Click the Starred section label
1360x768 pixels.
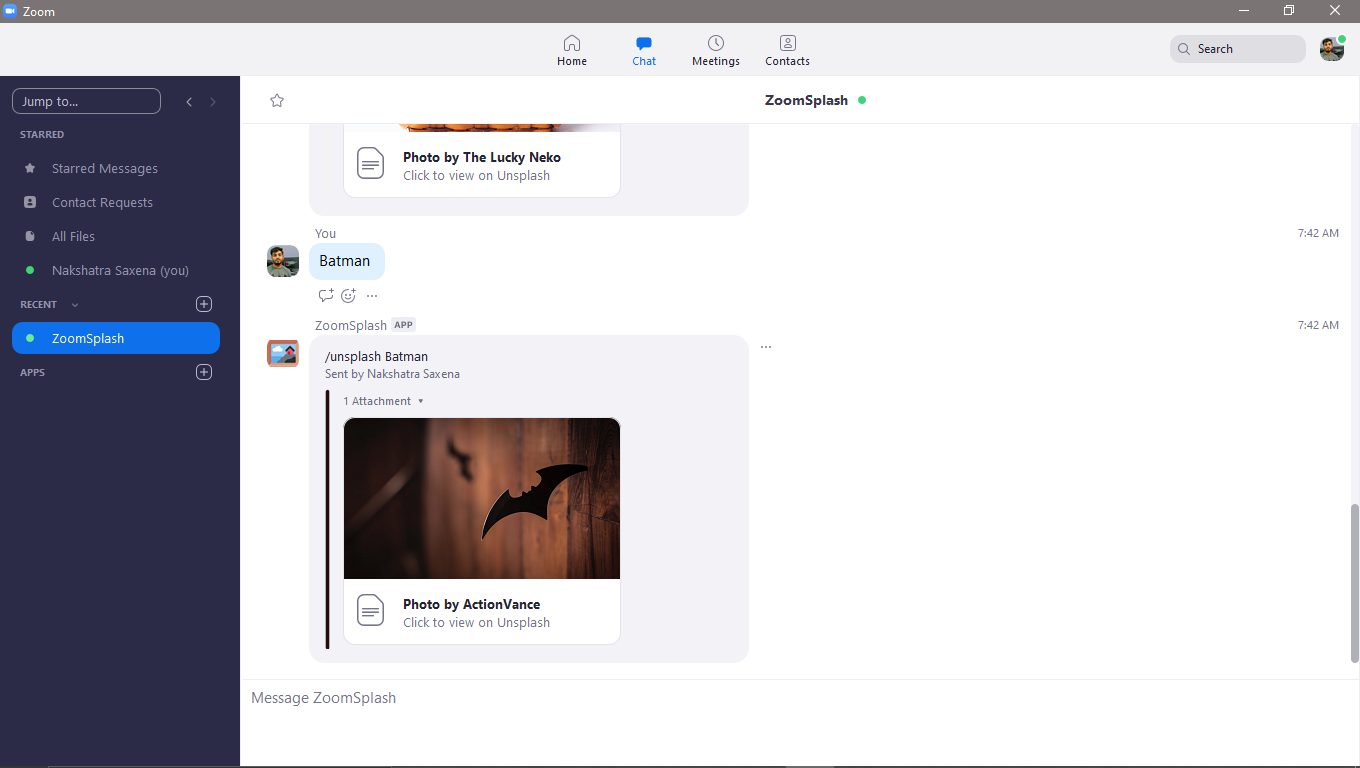tap(42, 134)
